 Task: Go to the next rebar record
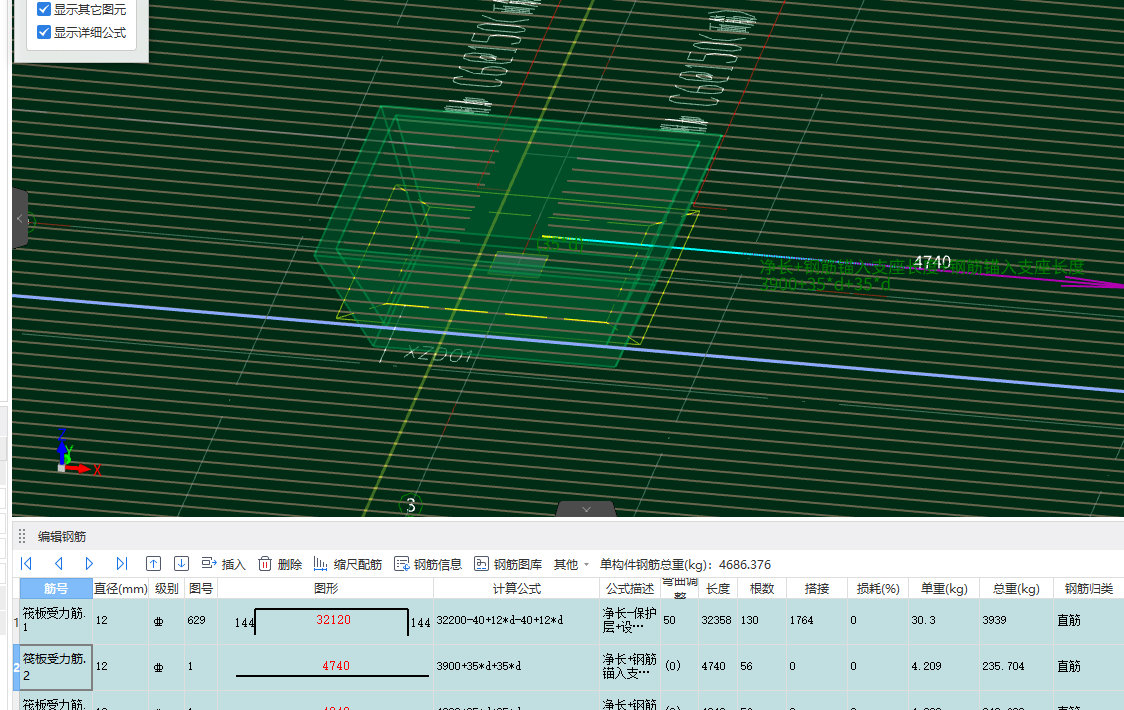click(x=90, y=564)
